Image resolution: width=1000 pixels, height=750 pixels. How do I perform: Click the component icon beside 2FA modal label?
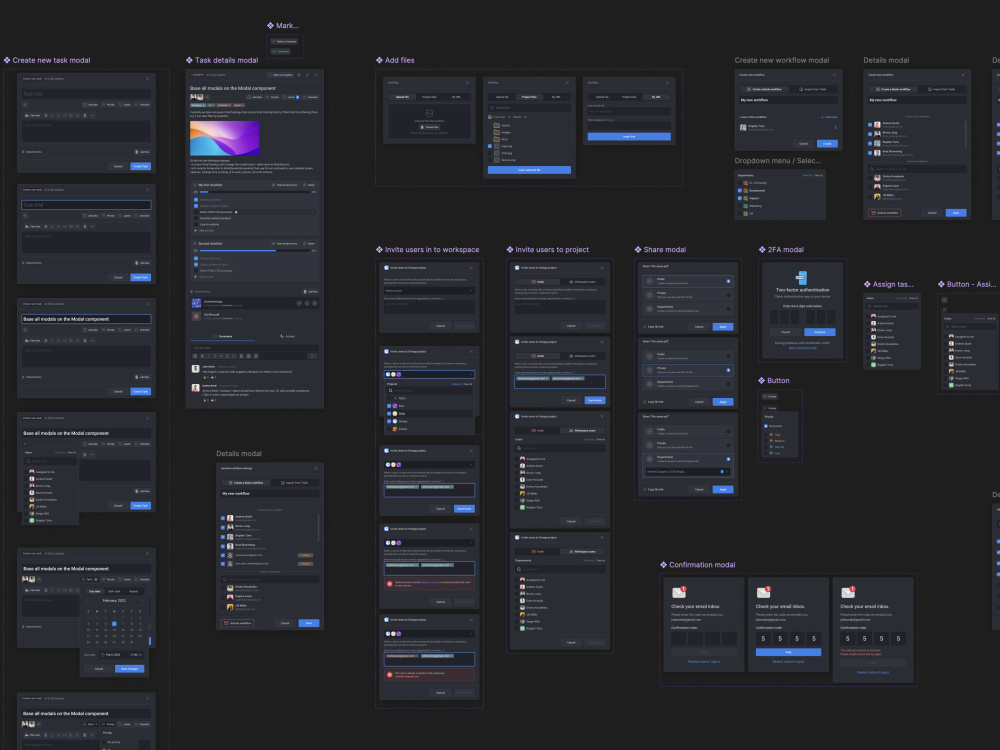[x=762, y=249]
